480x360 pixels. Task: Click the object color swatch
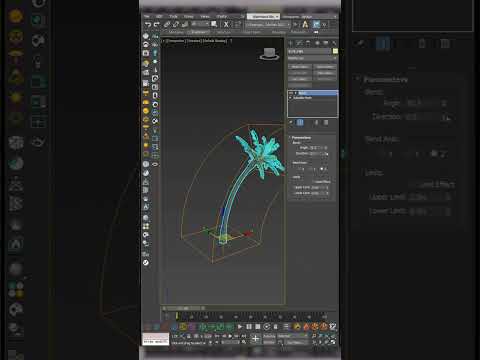[335, 51]
